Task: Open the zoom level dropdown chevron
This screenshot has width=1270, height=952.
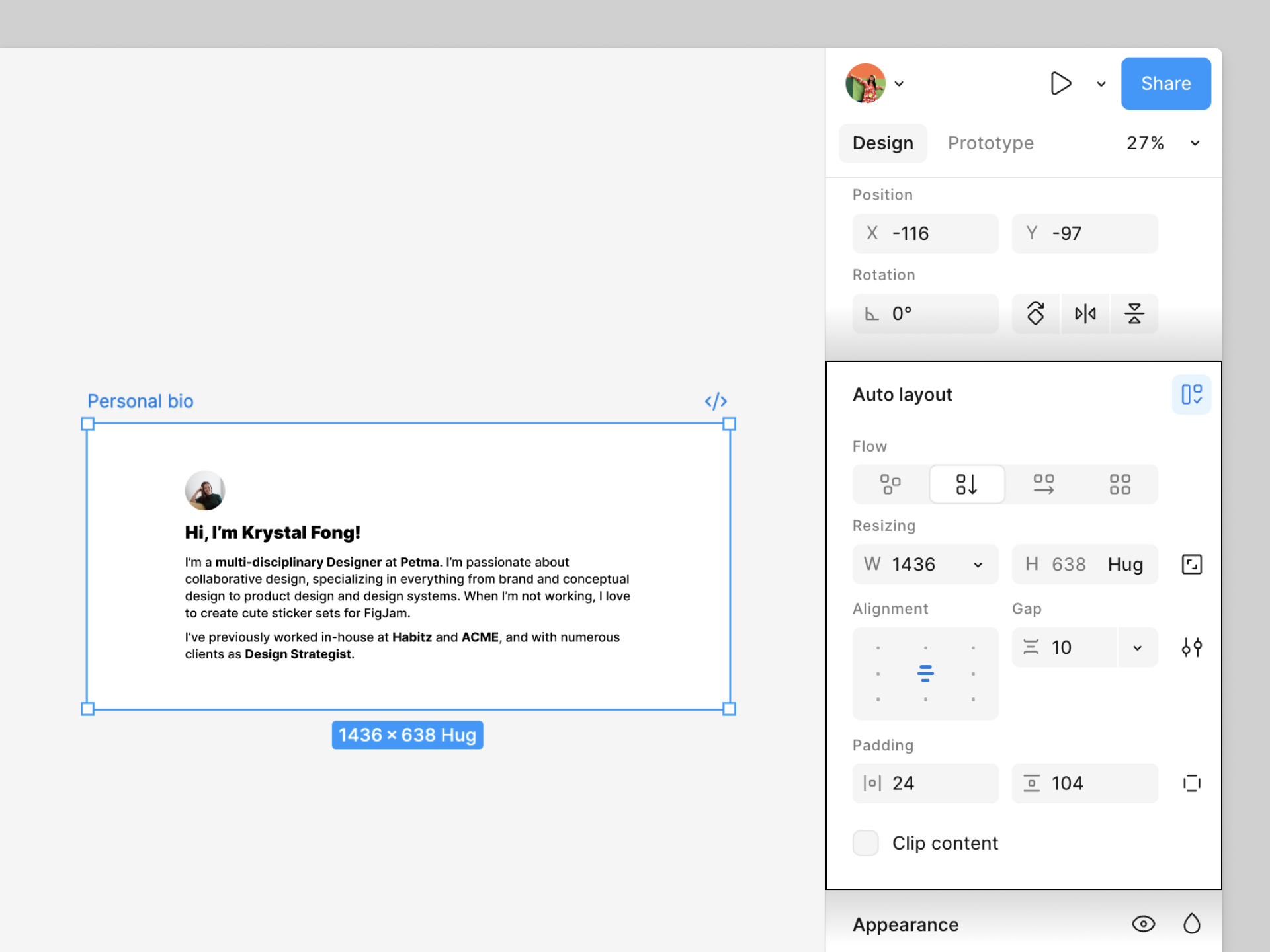Action: (x=1195, y=143)
